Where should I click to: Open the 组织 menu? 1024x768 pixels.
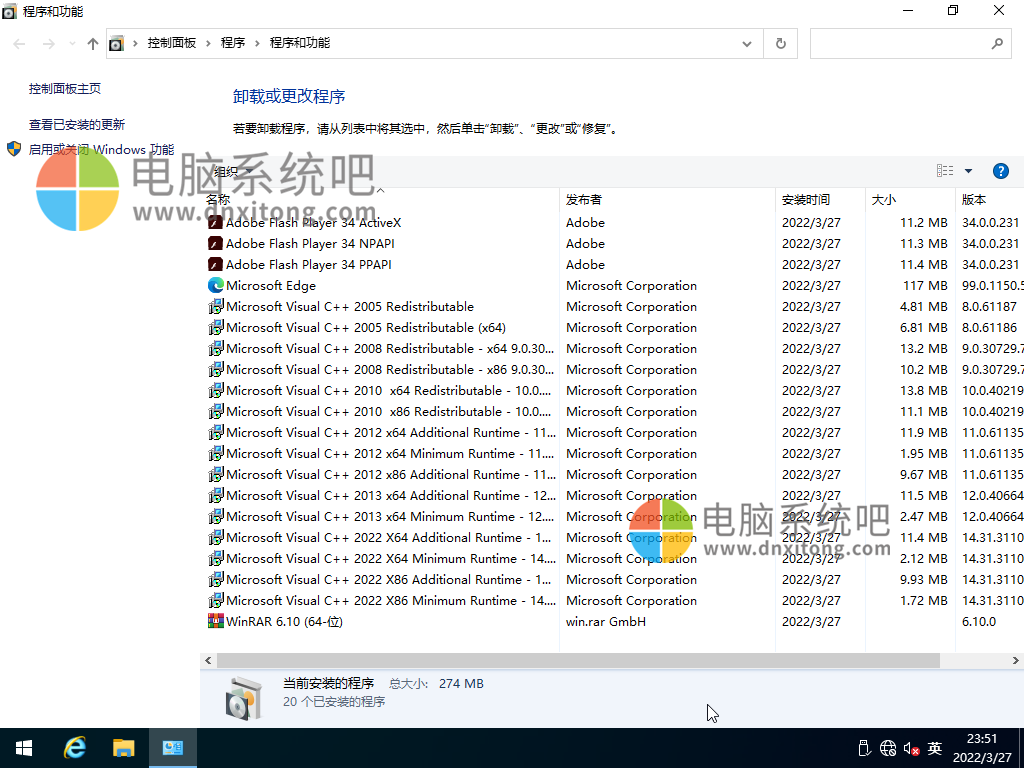pos(229,170)
